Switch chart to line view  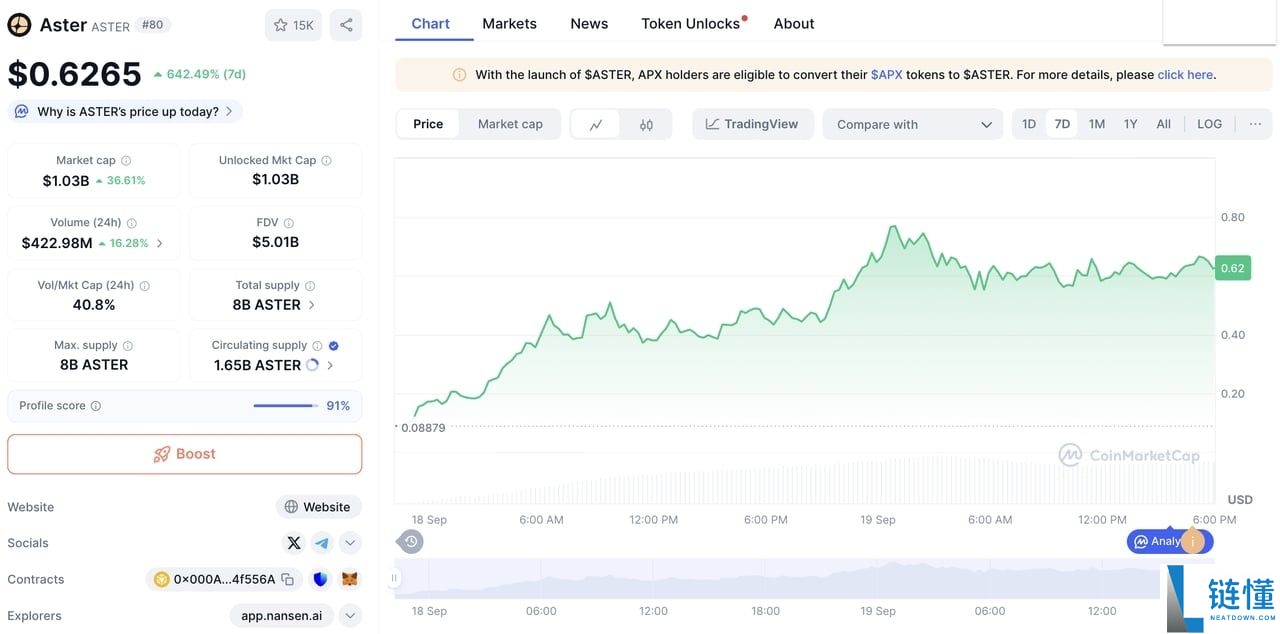[596, 124]
